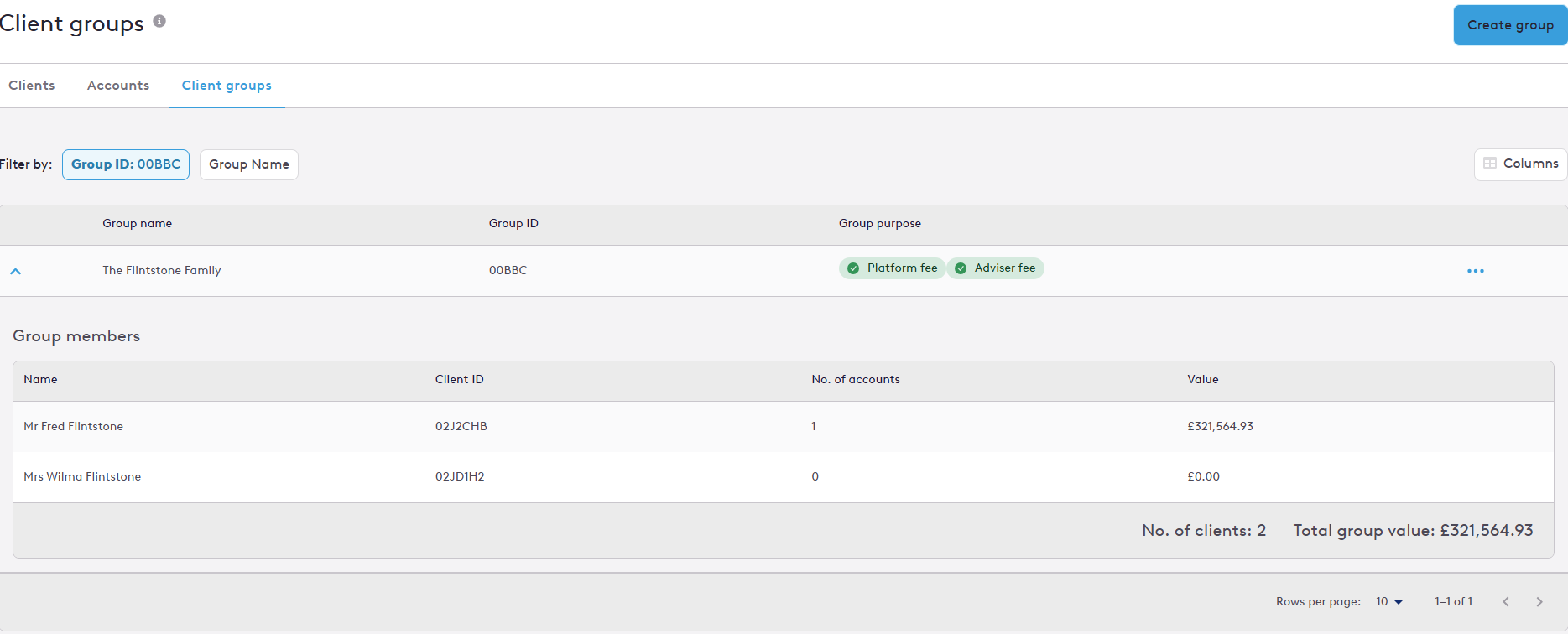Open the Columns button

(1520, 164)
